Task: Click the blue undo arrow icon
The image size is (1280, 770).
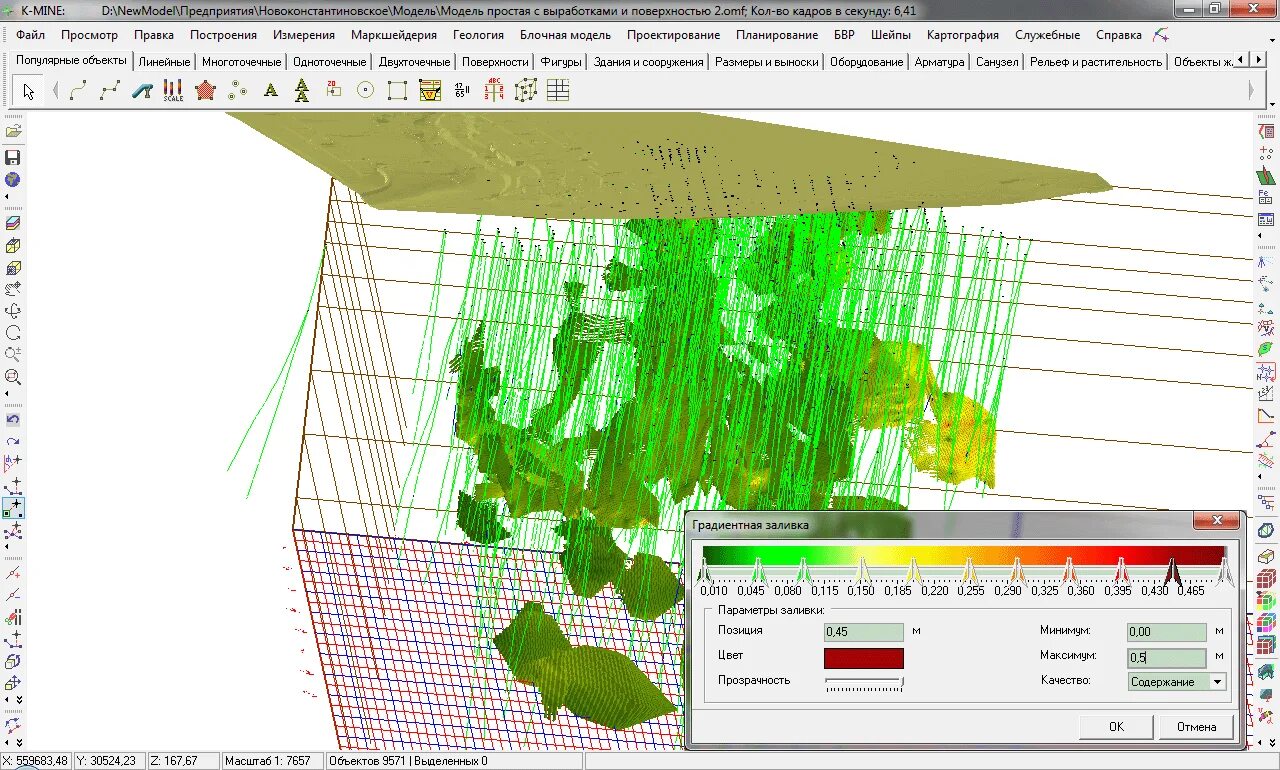Action: (13, 420)
